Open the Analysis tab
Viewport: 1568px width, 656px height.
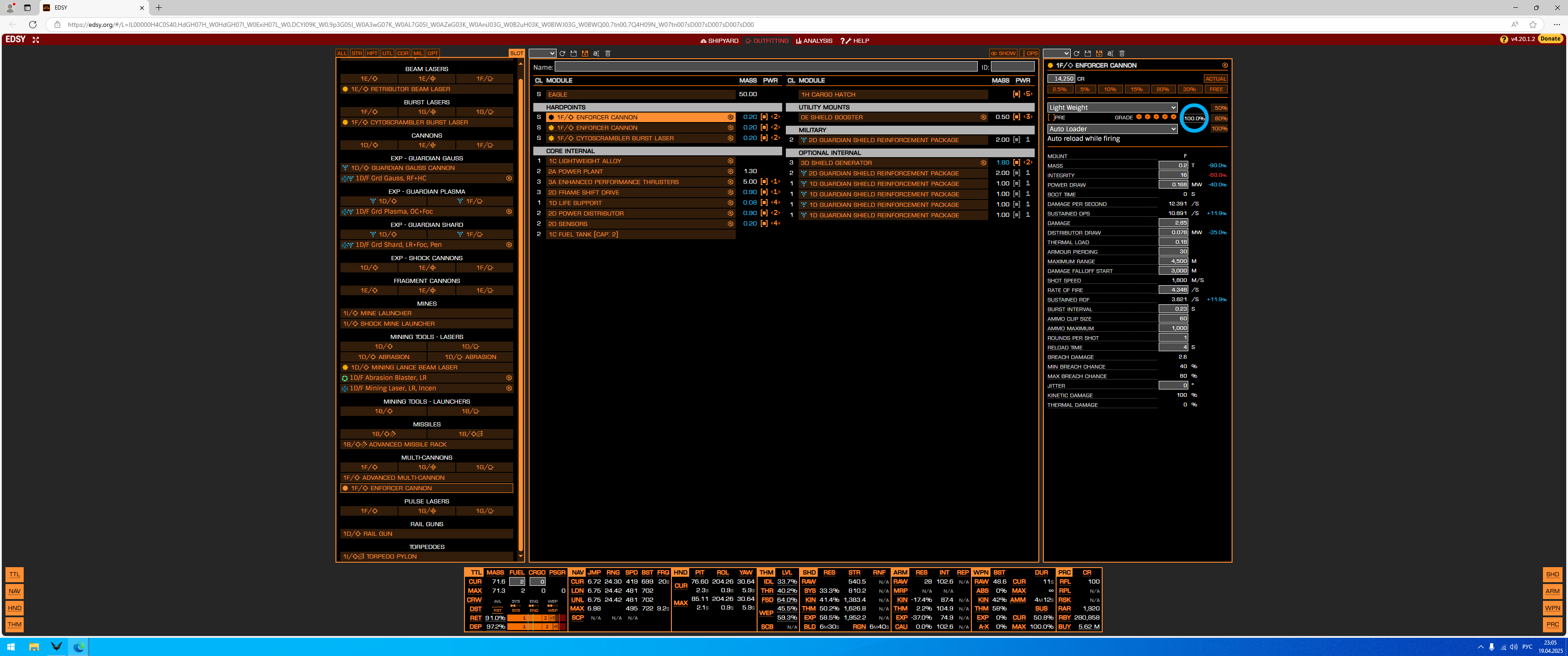point(814,41)
